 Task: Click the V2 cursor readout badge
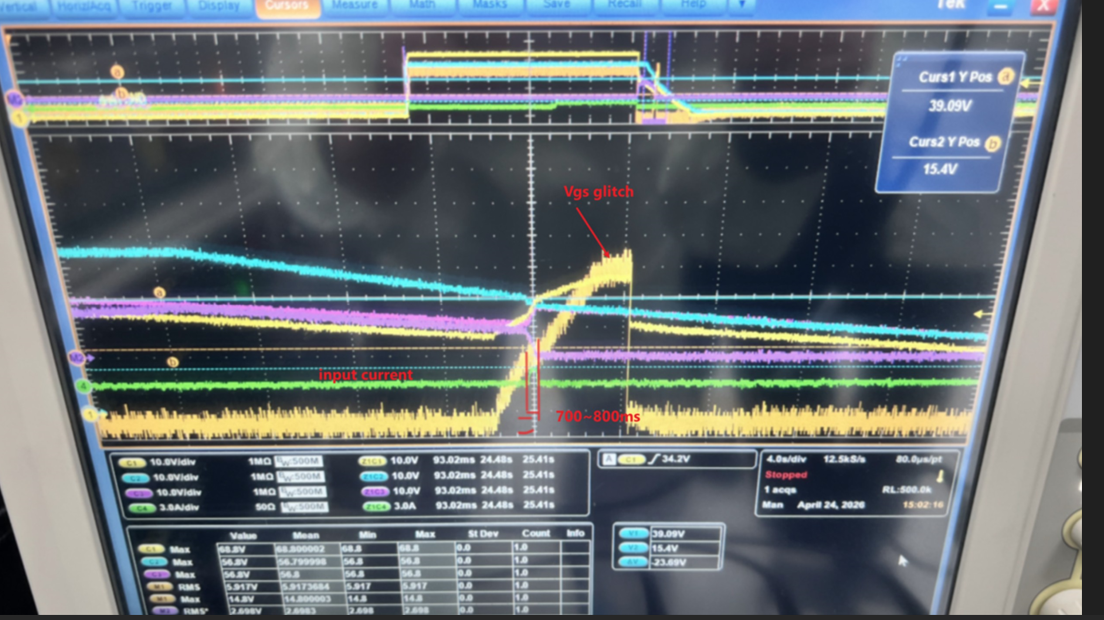tap(632, 548)
